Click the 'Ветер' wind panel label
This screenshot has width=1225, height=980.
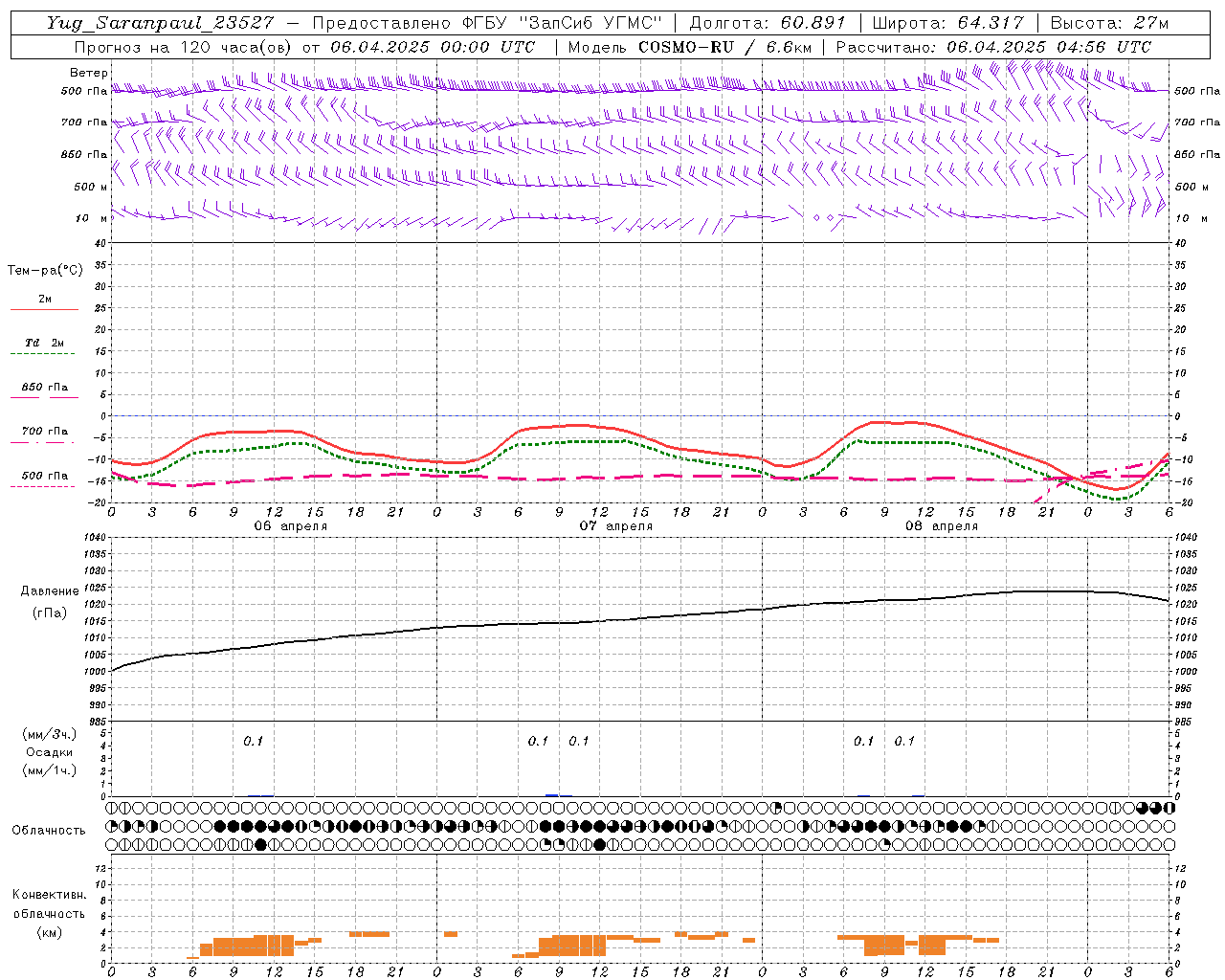click(x=89, y=73)
